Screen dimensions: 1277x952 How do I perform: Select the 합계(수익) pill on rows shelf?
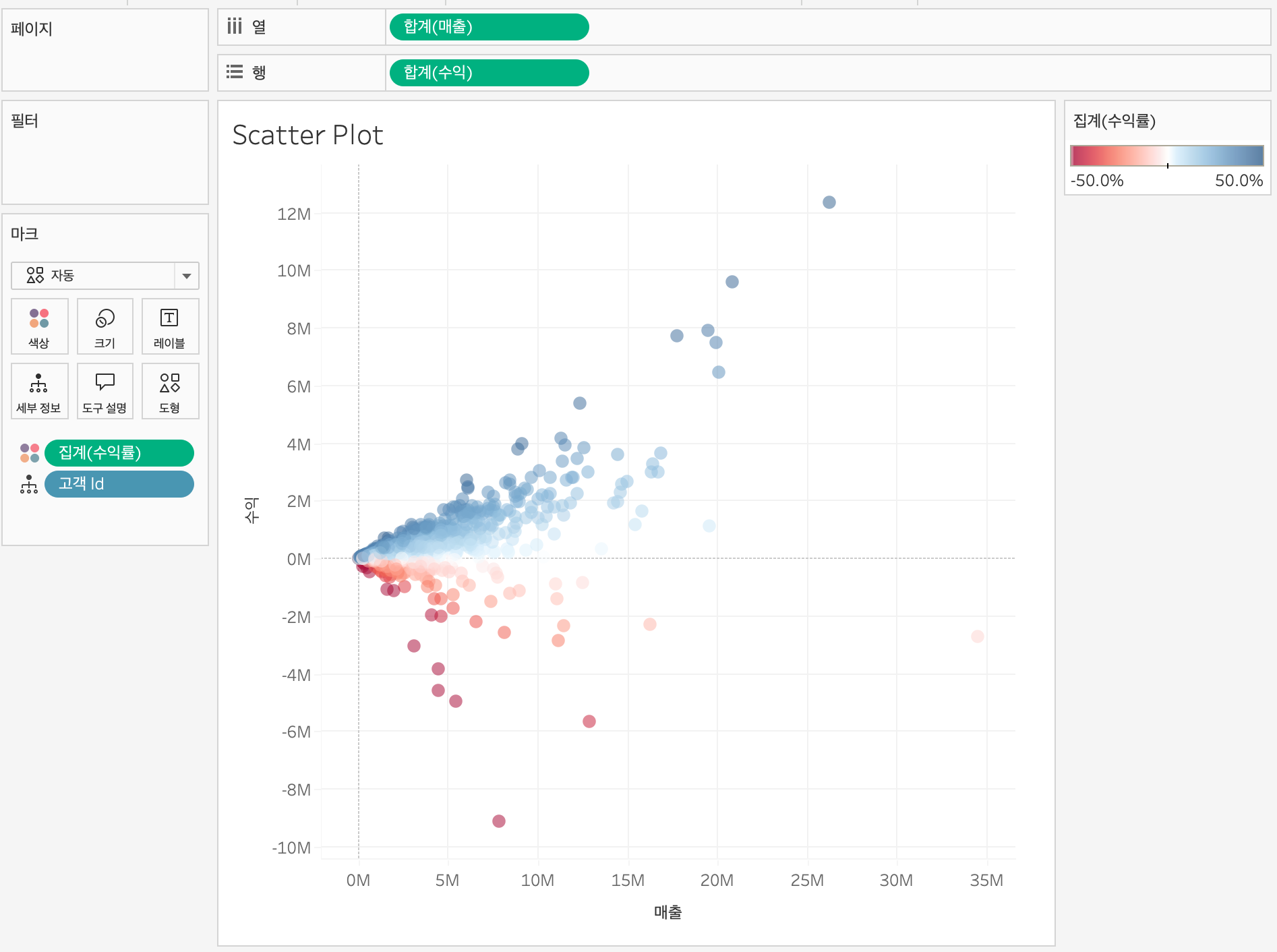click(489, 73)
